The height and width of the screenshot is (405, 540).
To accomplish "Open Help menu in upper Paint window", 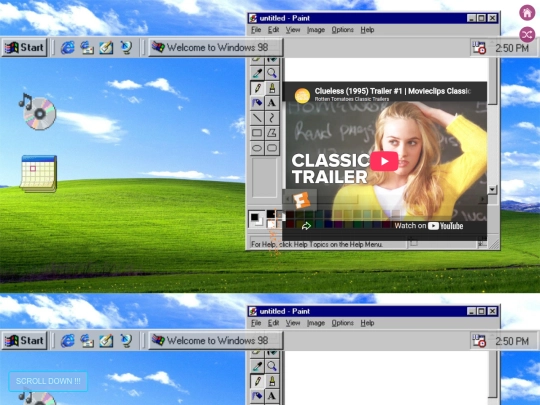I will click(x=367, y=30).
